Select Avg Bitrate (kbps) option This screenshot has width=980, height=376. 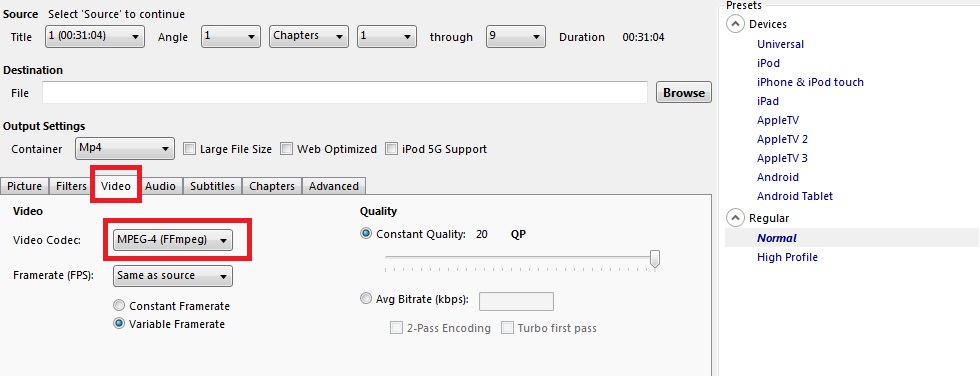(366, 299)
